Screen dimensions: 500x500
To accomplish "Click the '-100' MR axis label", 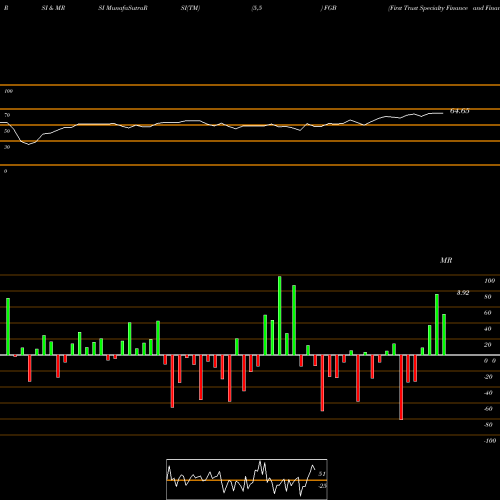I will click(489, 441).
